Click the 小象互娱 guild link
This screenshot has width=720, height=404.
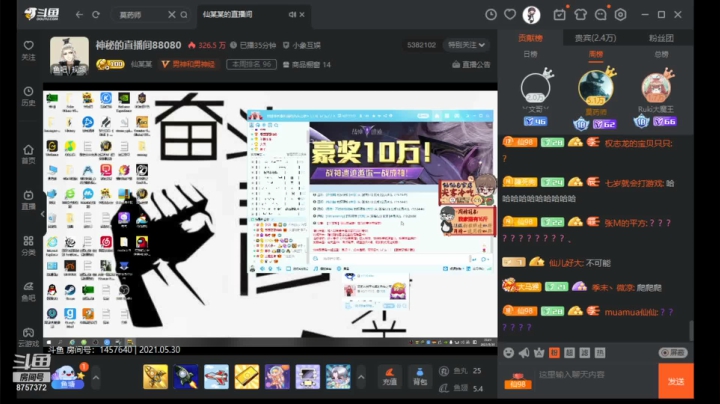pyautogui.click(x=302, y=45)
